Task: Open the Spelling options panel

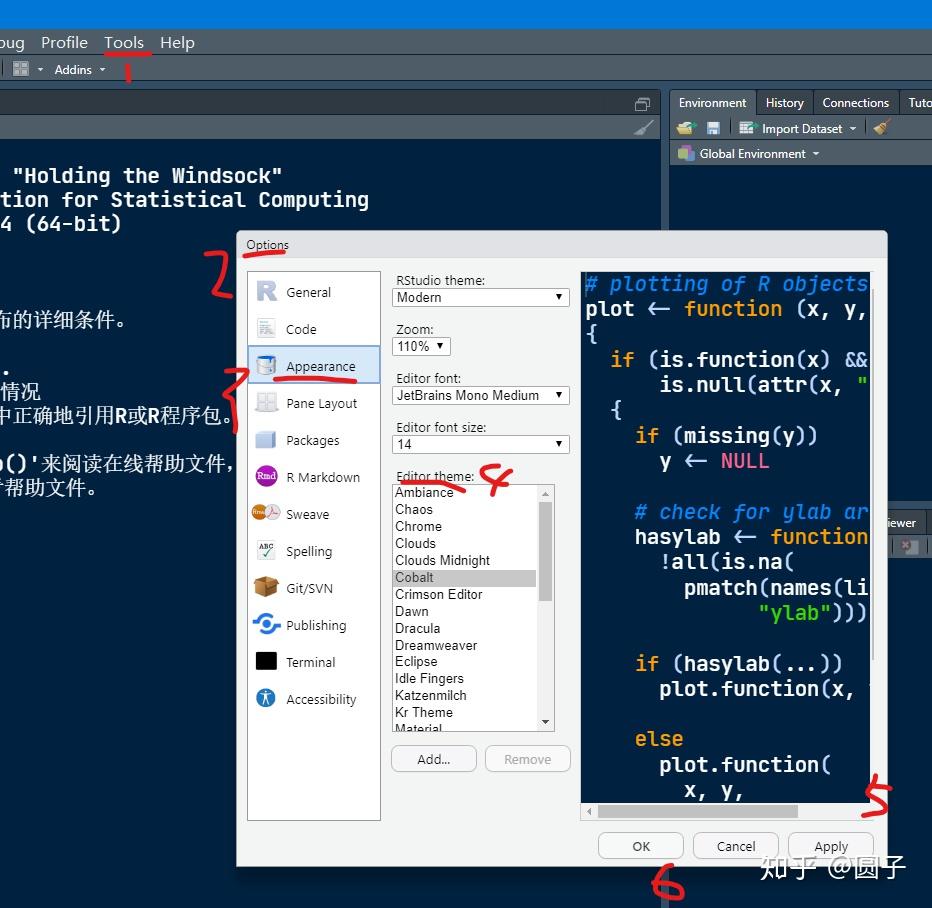Action: pos(313,551)
